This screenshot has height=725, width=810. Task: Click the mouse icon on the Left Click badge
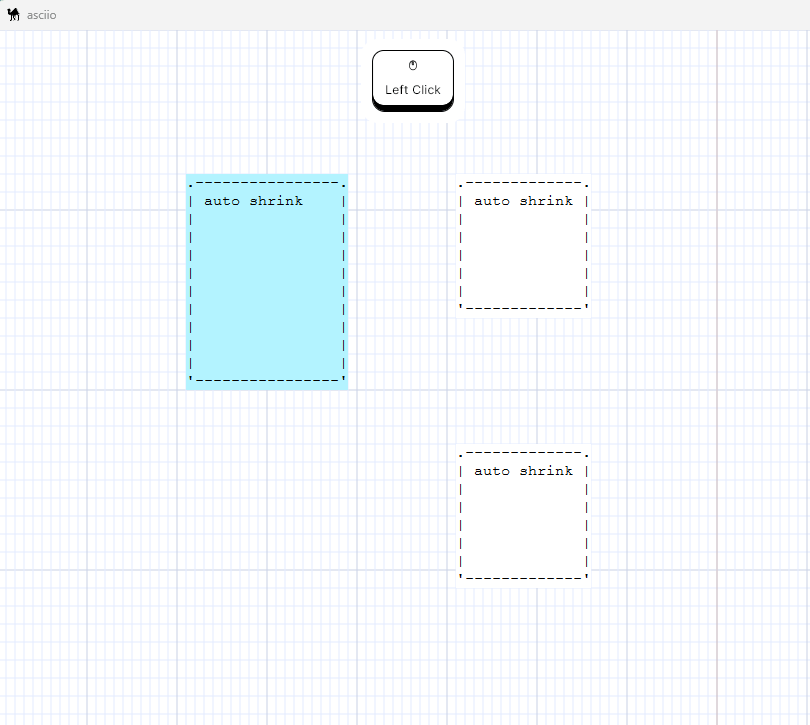coord(412,65)
